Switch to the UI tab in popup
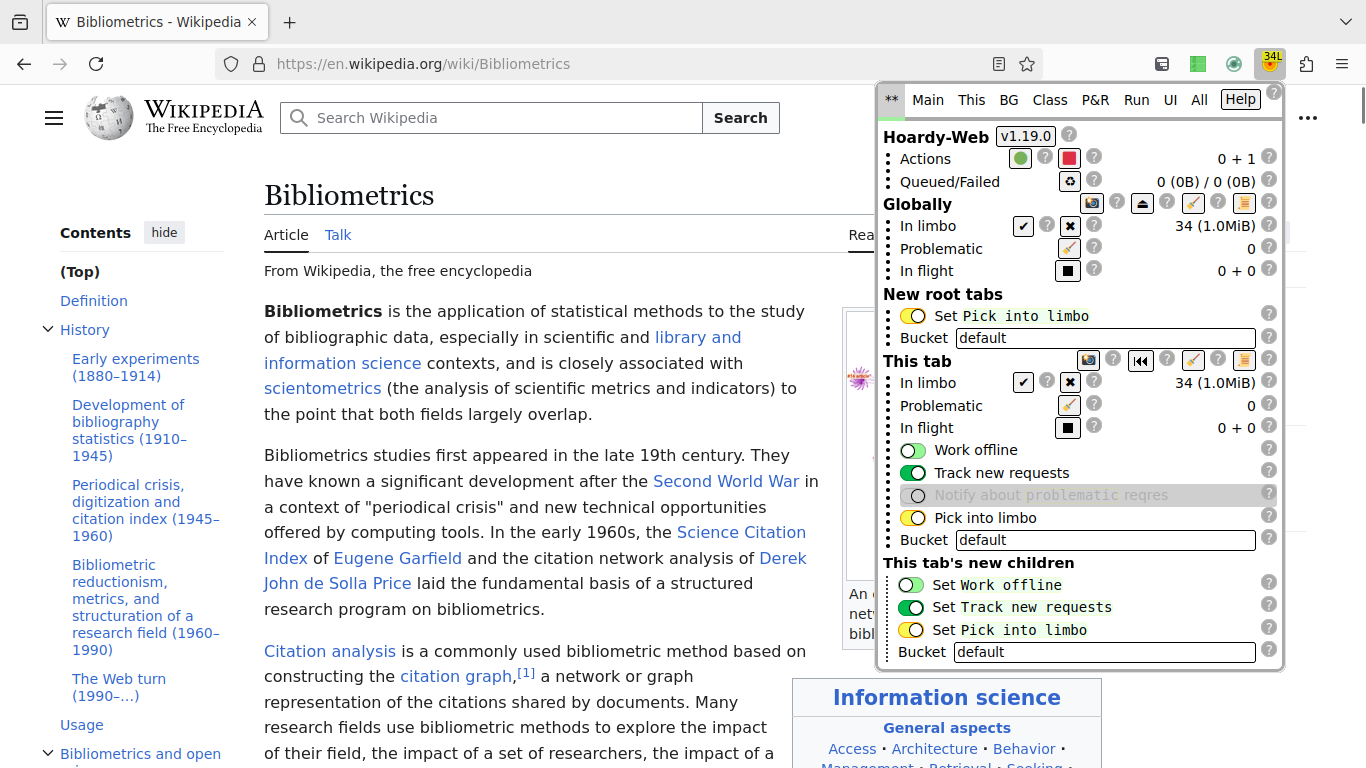 tap(1170, 100)
